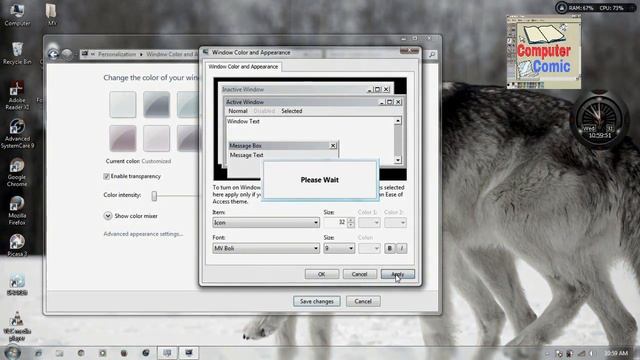Uncheck Enable transparency checkbox
The width and height of the screenshot is (640, 360).
tap(107, 176)
